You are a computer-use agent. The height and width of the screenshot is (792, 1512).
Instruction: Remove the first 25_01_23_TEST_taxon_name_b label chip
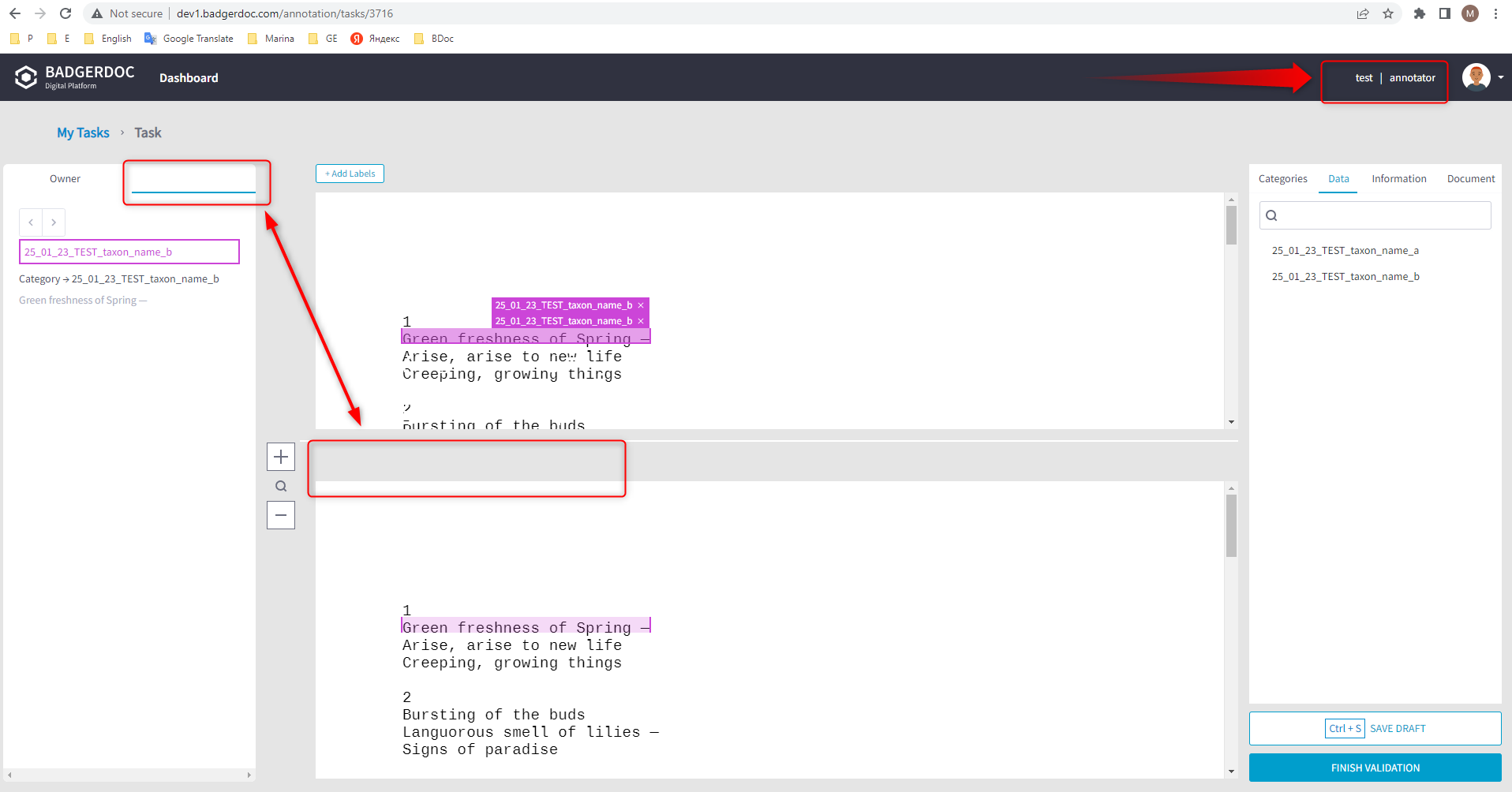(641, 305)
